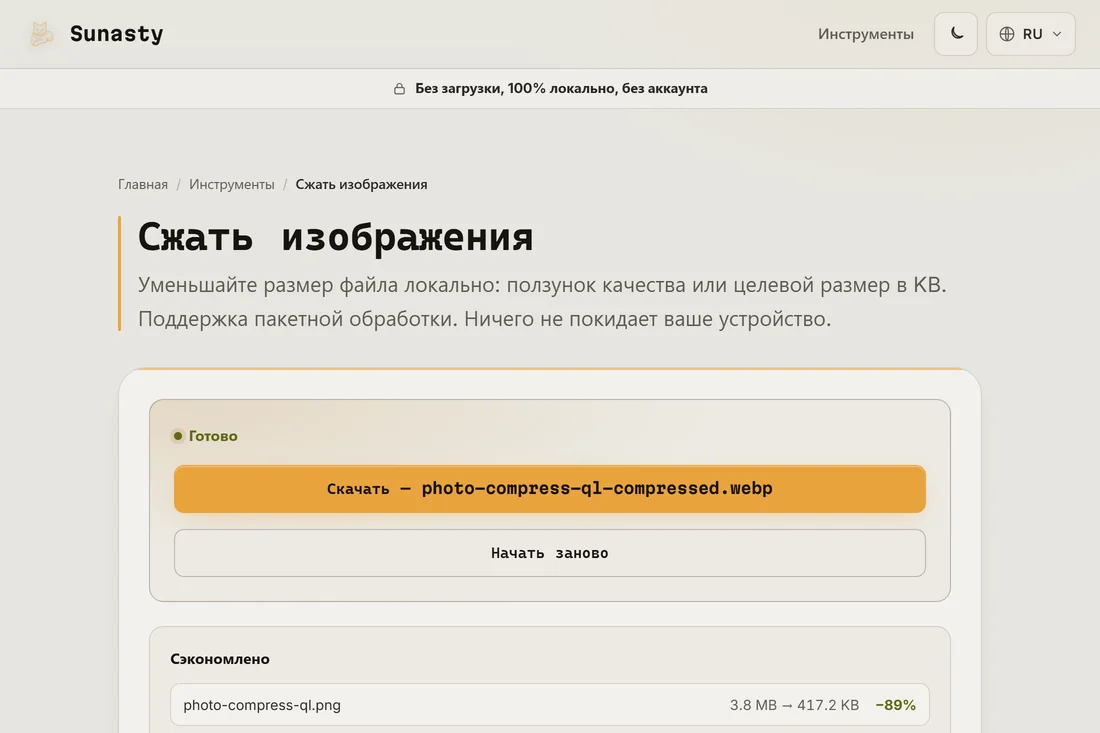Screen dimensions: 1100x733
Task: Click the Сжать изображения breadcrumb text
Action: click(x=361, y=184)
